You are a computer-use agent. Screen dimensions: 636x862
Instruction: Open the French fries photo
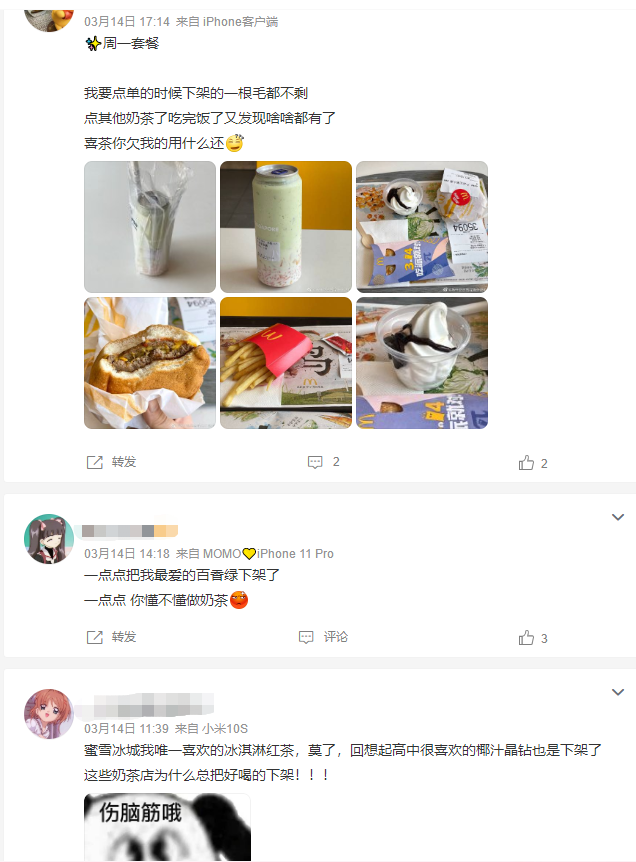tap(286, 363)
